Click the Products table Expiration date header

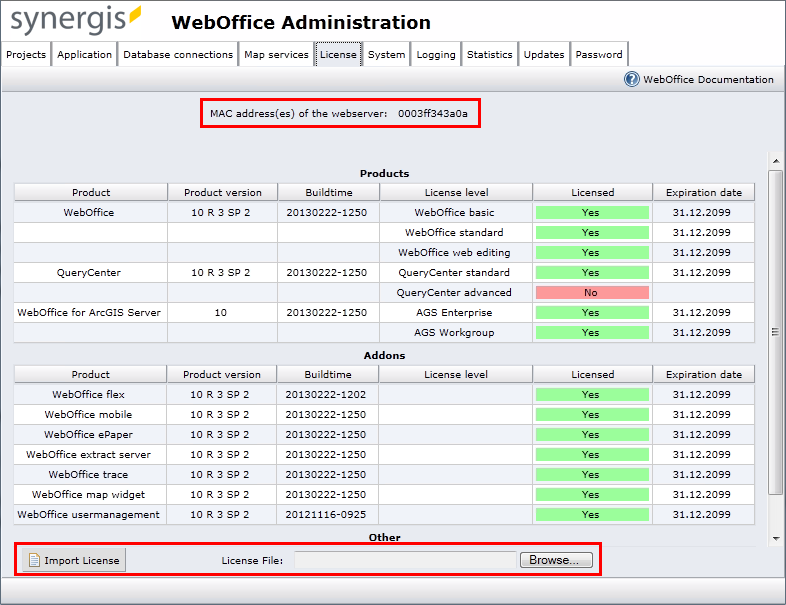[x=704, y=192]
